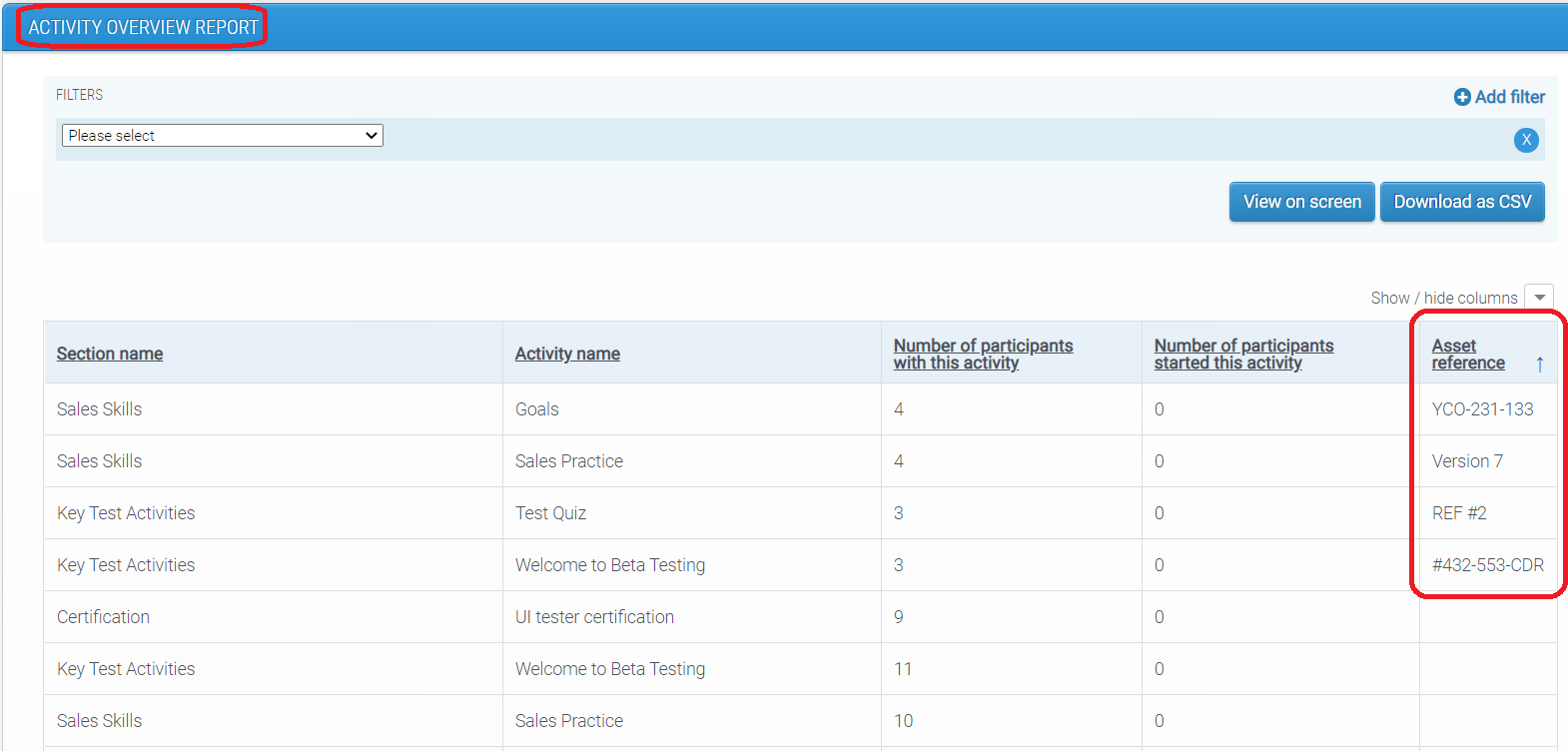The image size is (1568, 751).
Task: Sort by Activity name column
Action: tap(567, 354)
